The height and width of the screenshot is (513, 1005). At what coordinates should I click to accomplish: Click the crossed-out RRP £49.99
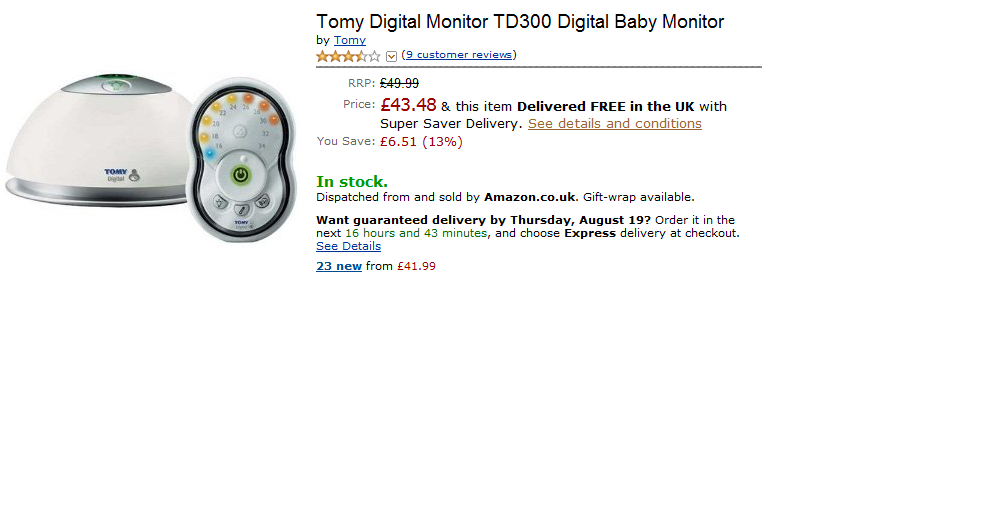pyautogui.click(x=399, y=84)
